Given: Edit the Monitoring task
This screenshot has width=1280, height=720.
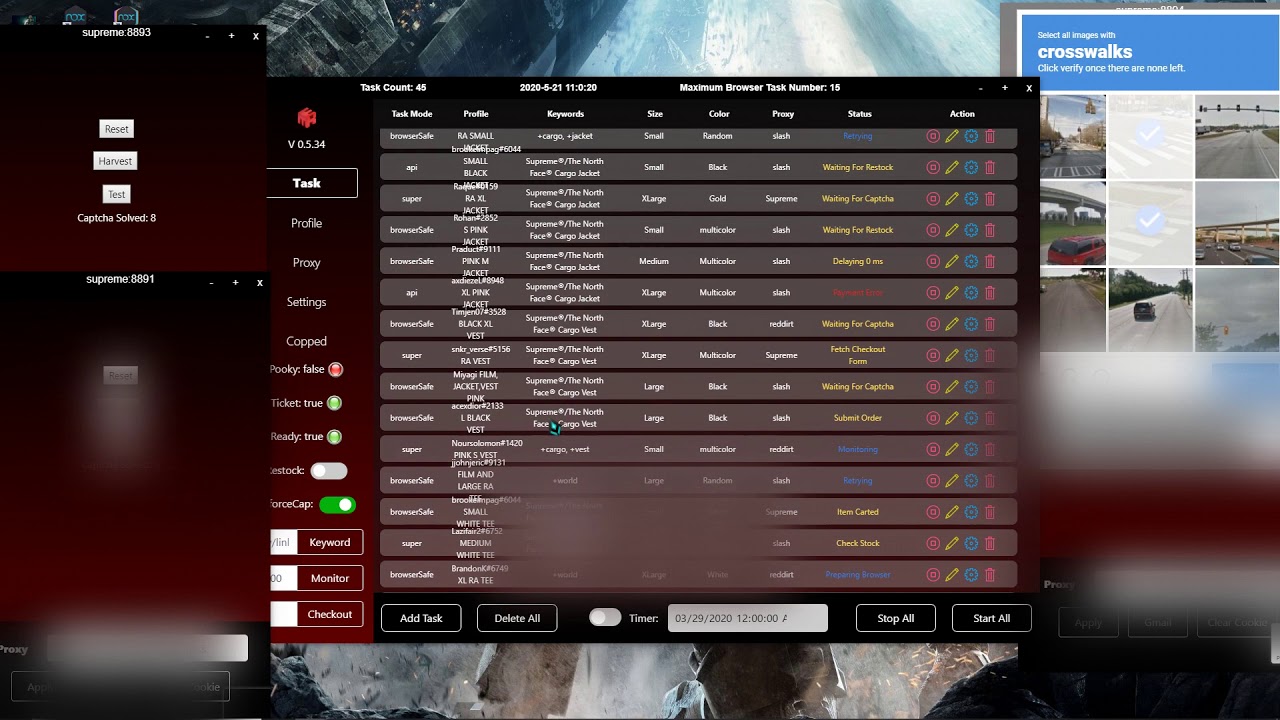Looking at the screenshot, I should point(952,449).
